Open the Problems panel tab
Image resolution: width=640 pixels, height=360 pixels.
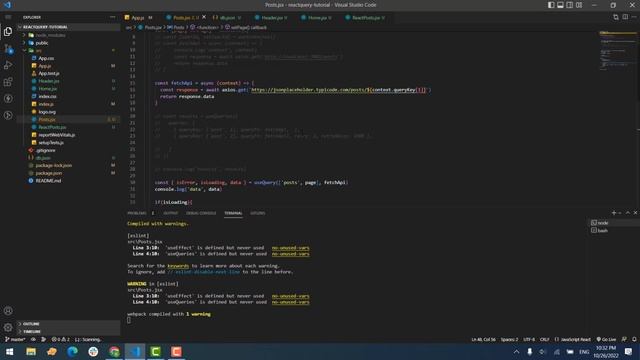click(x=137, y=213)
